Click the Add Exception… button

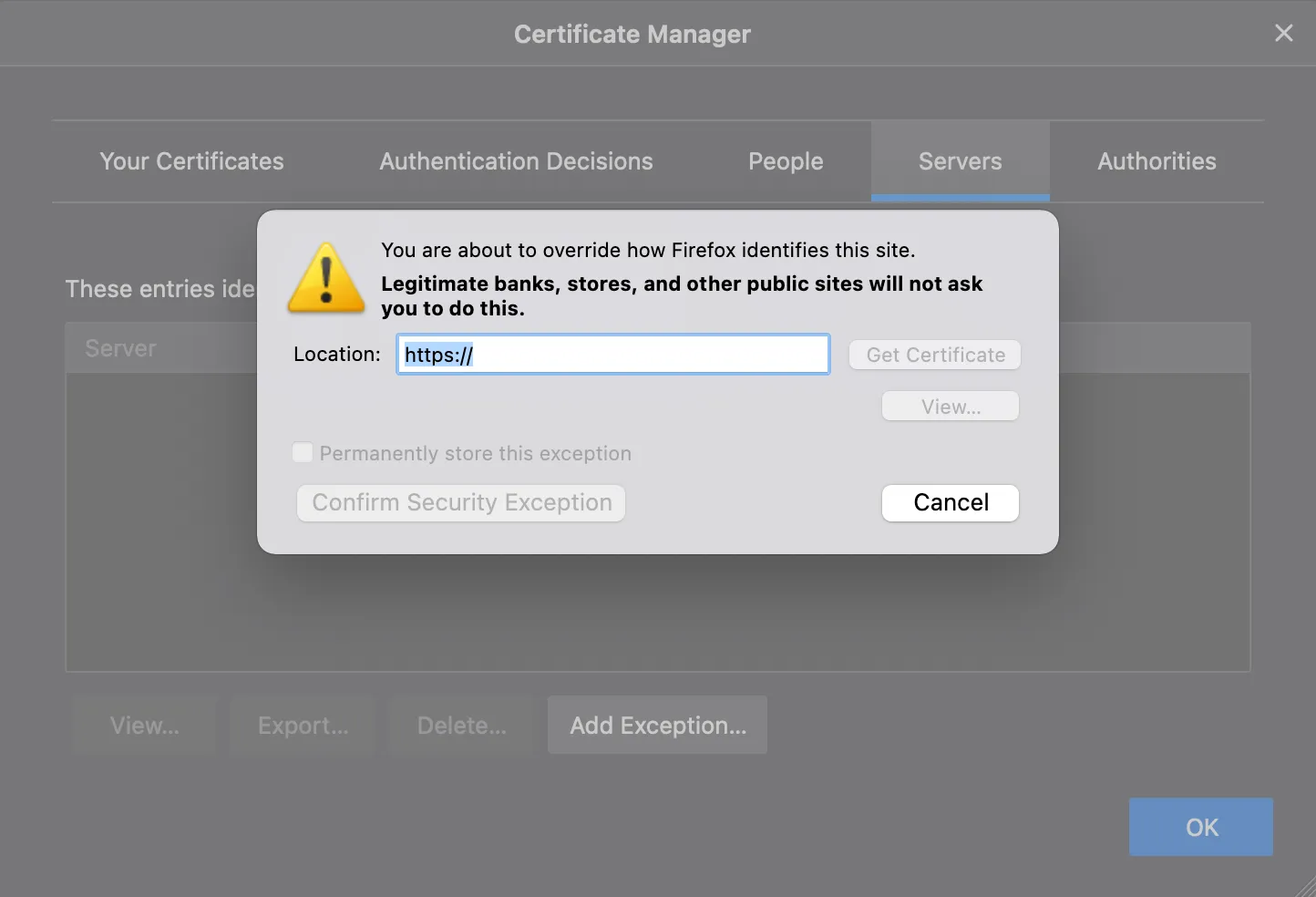tap(657, 726)
